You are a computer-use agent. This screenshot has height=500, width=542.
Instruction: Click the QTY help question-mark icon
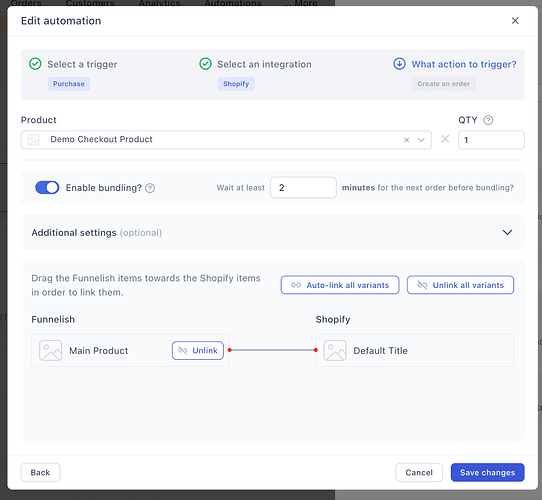488,120
